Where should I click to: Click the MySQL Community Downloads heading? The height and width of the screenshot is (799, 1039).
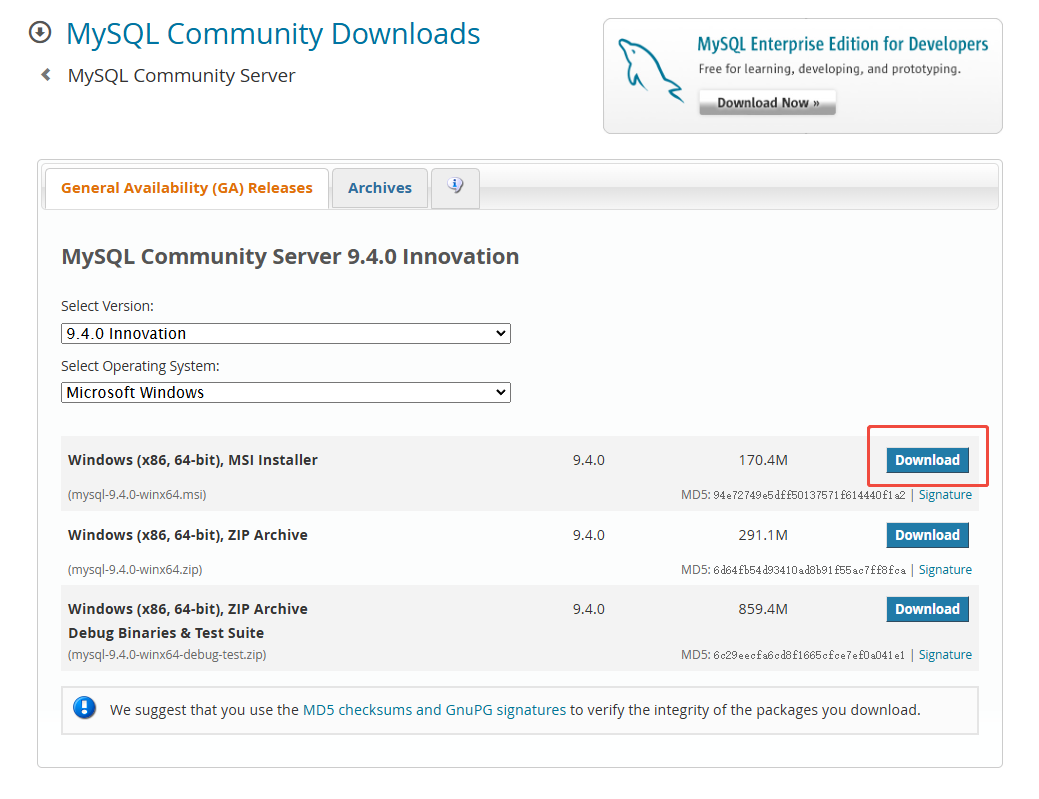pos(273,34)
